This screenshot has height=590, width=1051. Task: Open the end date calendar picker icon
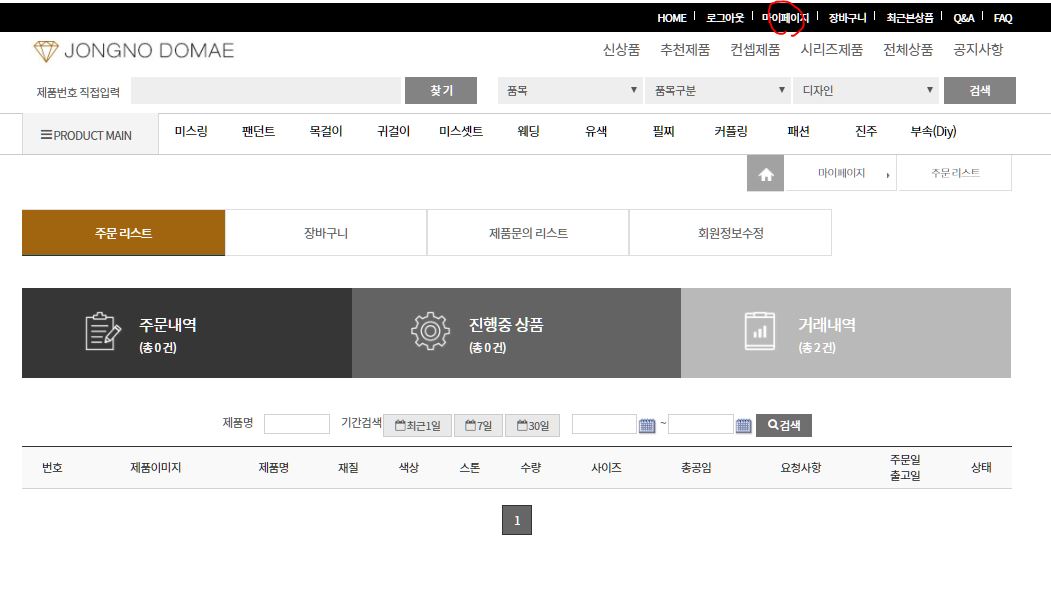tap(743, 425)
